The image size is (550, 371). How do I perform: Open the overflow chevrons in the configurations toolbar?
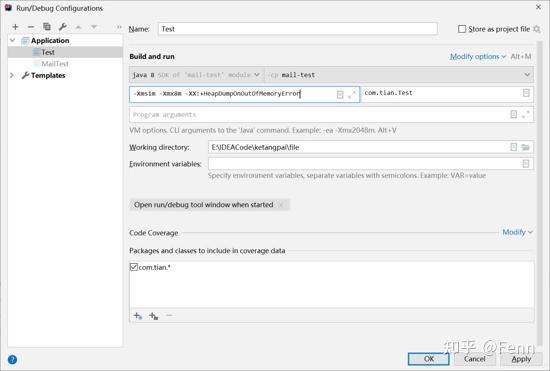point(119,27)
